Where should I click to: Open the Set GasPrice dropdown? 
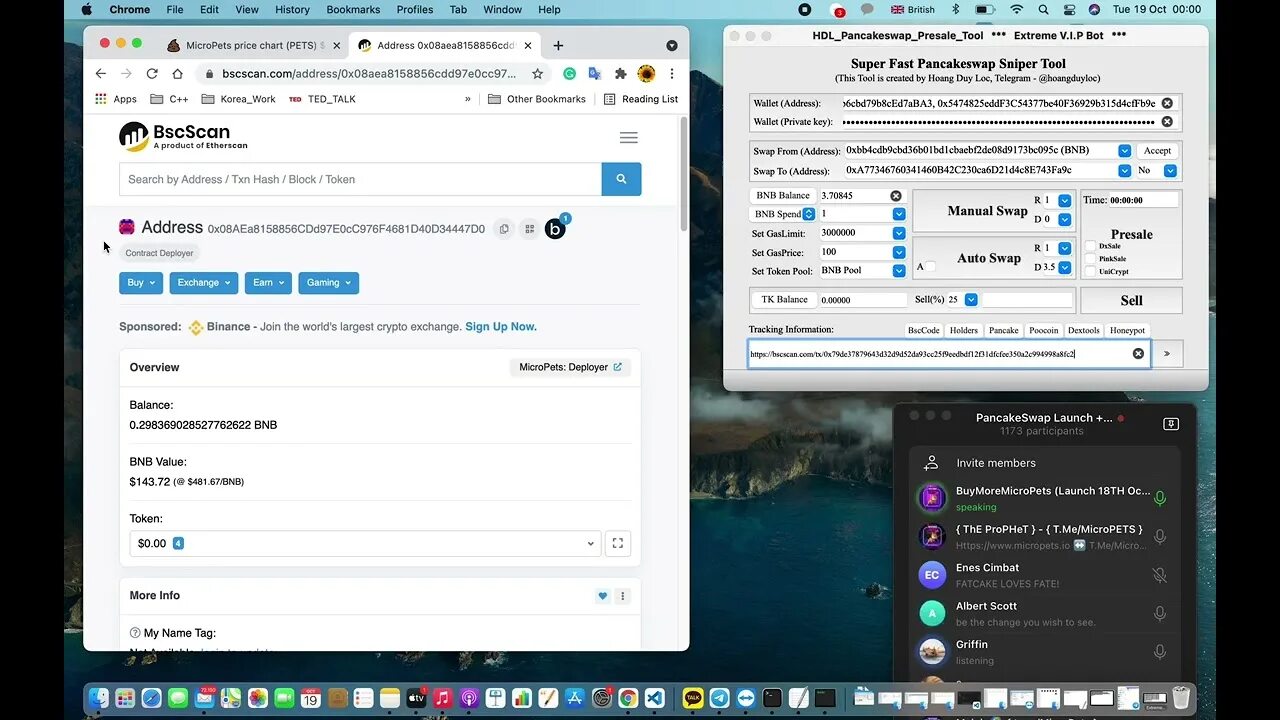point(898,252)
